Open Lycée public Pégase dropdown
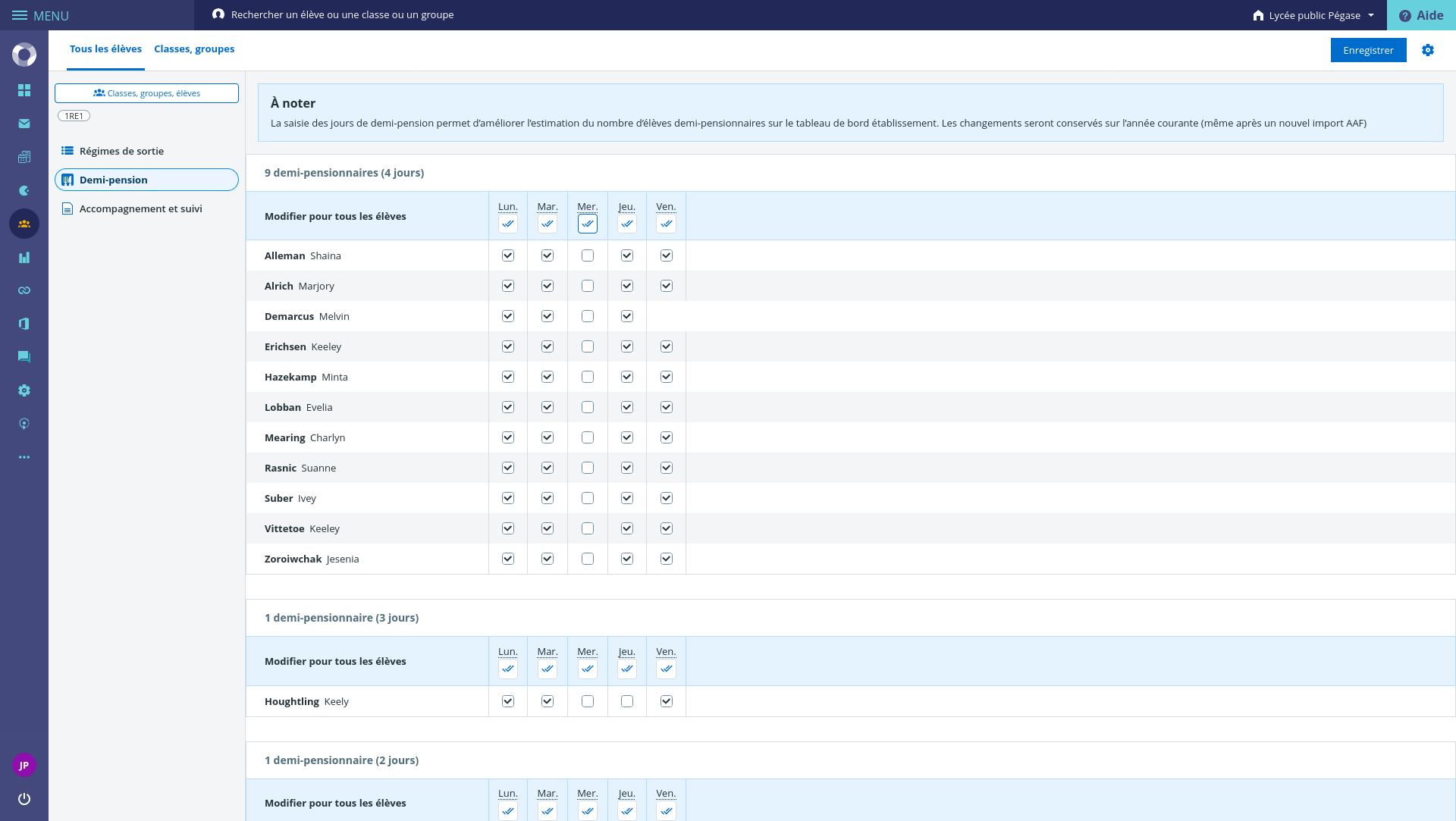1456x821 pixels. [1314, 15]
